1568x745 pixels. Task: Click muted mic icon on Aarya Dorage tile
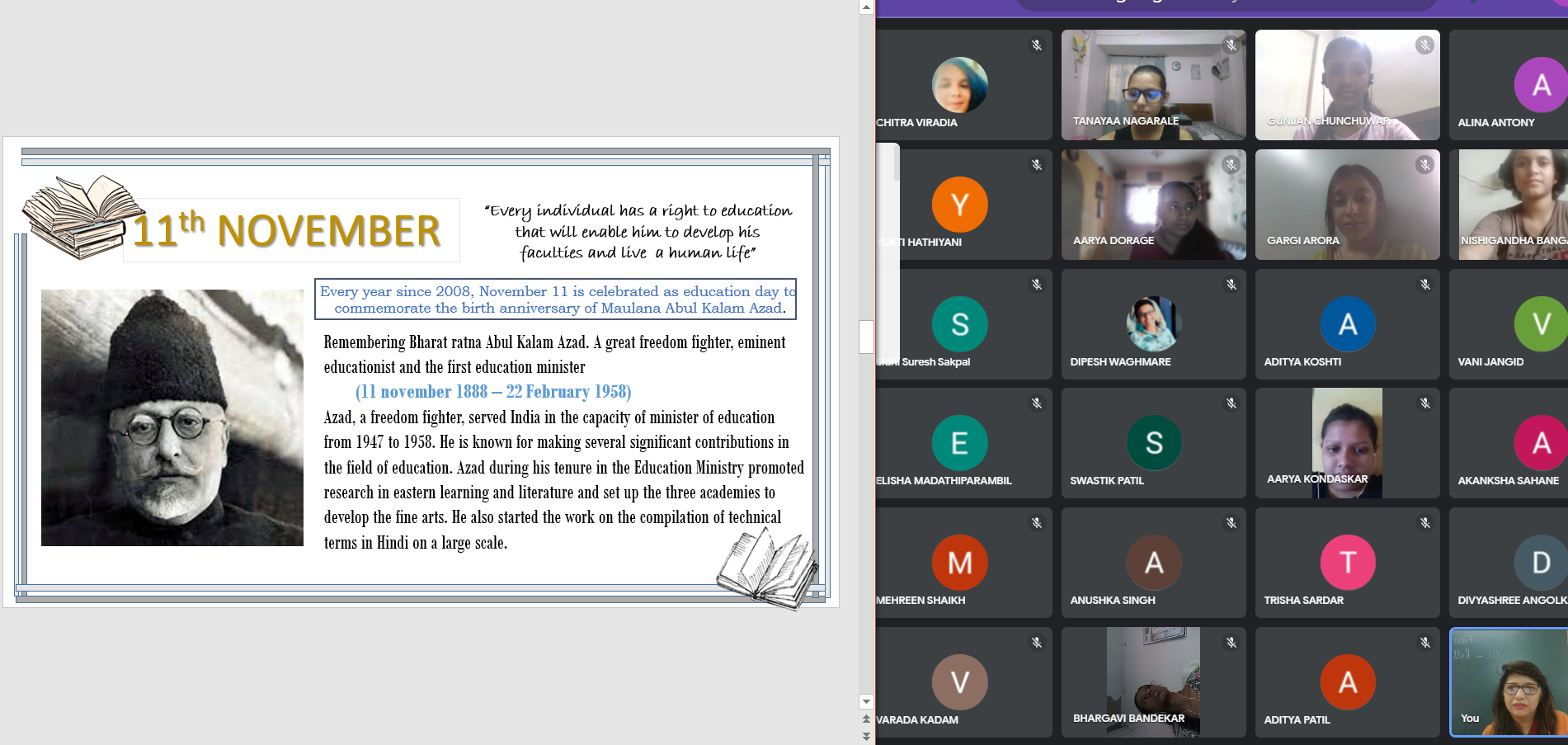(x=1231, y=165)
